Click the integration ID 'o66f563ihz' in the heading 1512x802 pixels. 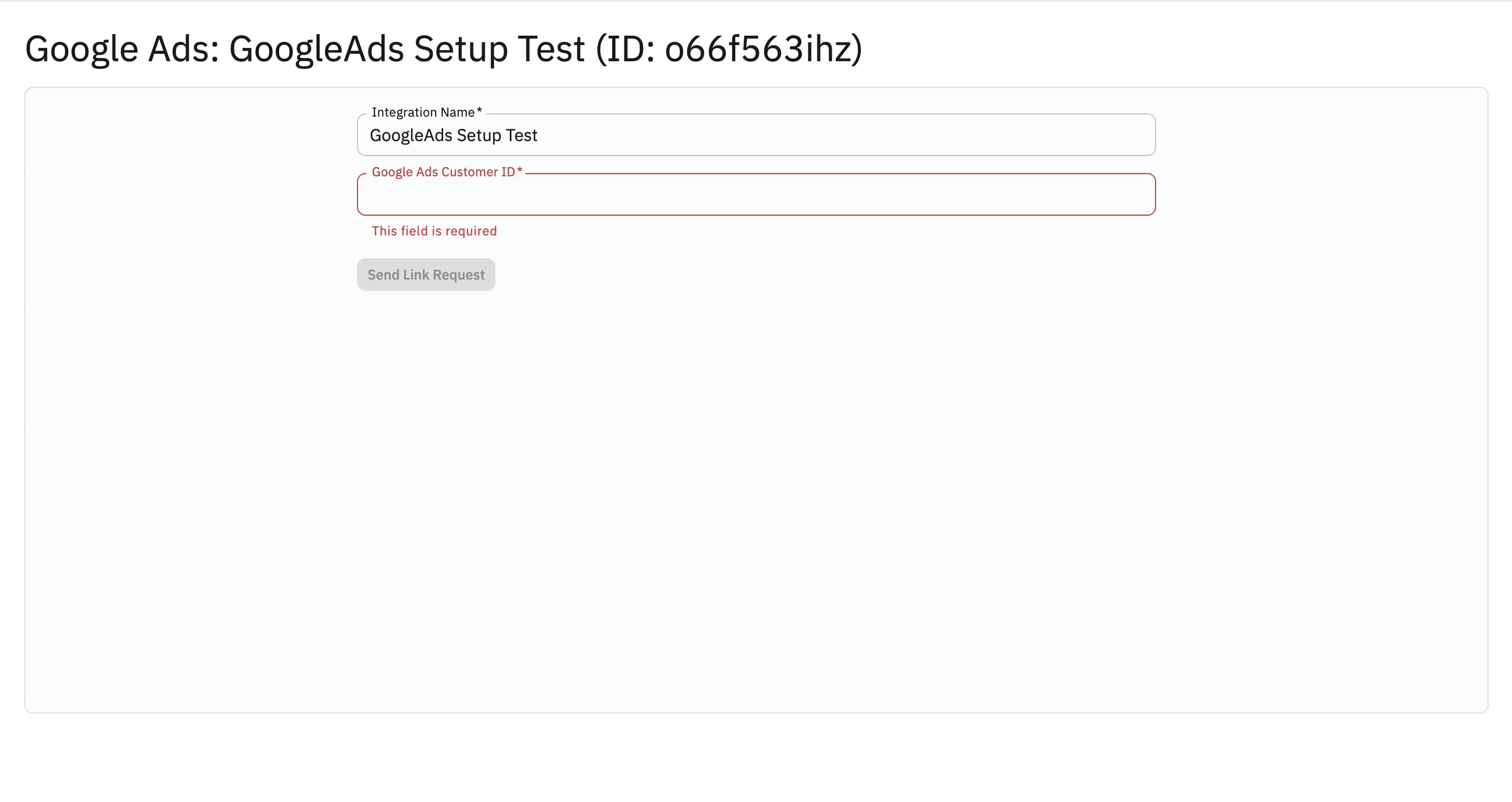[x=759, y=50]
